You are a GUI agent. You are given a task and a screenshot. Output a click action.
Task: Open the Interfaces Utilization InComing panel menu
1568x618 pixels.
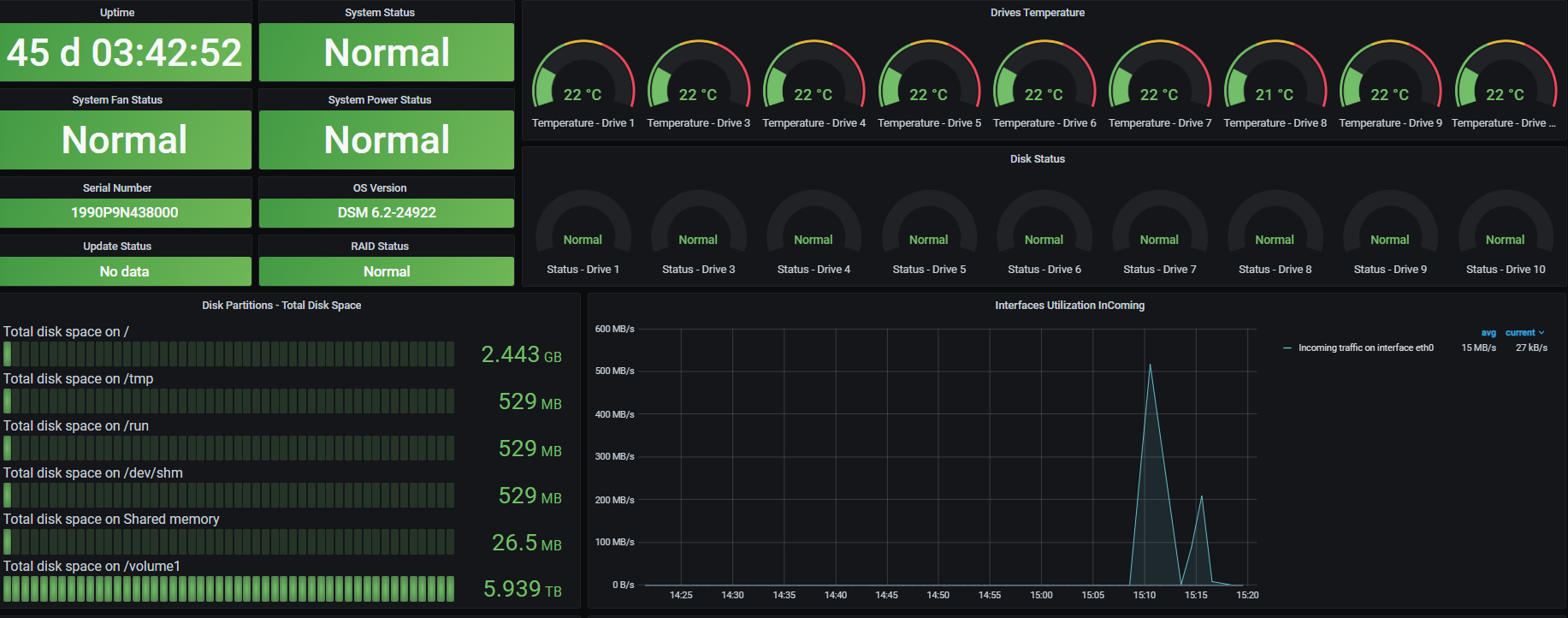tap(1069, 306)
